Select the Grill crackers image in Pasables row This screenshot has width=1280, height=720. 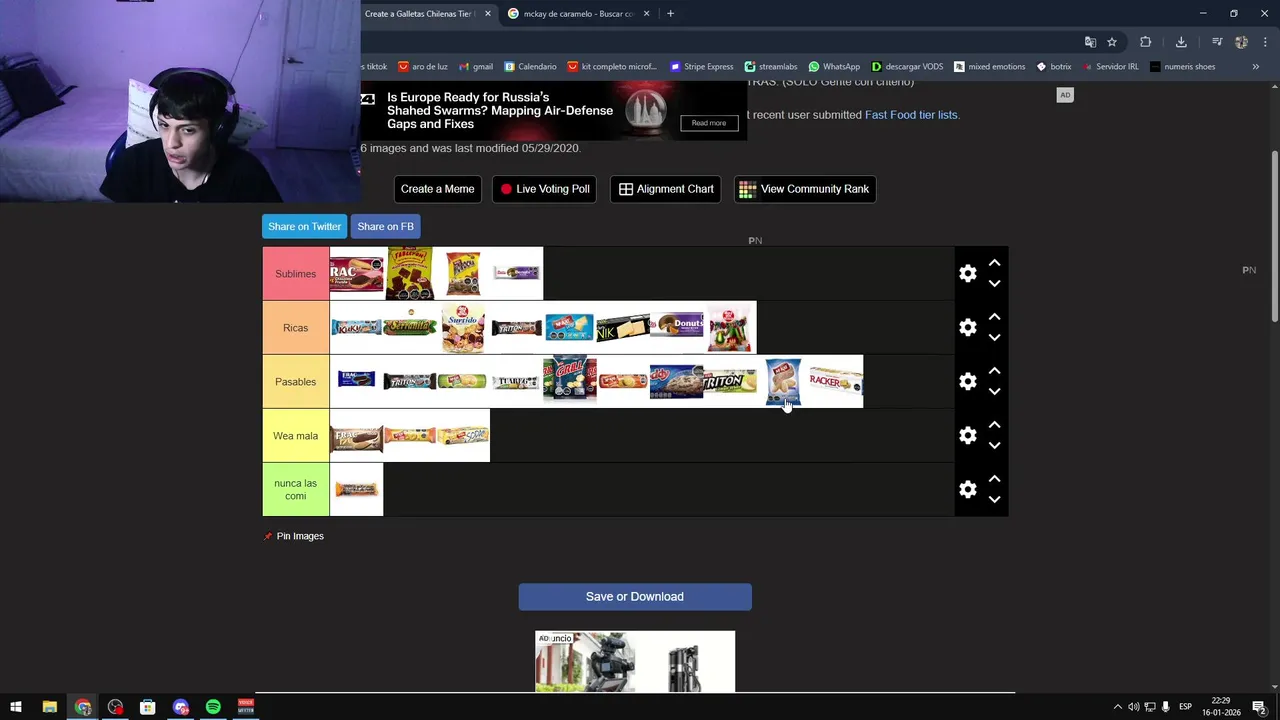click(x=570, y=381)
